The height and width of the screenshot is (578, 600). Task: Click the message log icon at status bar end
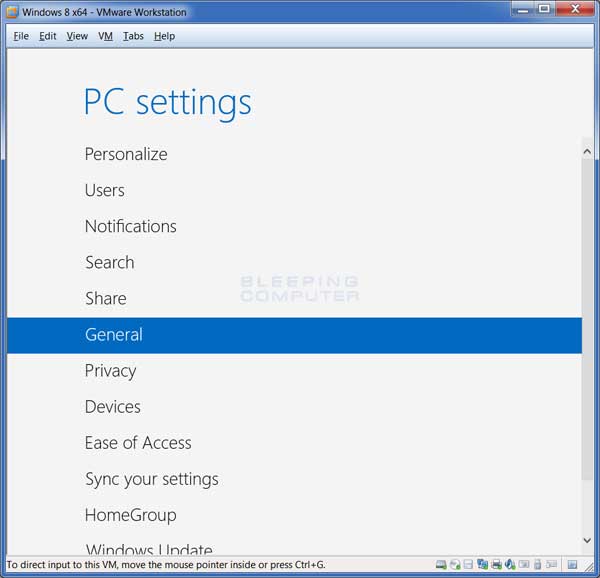[572, 564]
